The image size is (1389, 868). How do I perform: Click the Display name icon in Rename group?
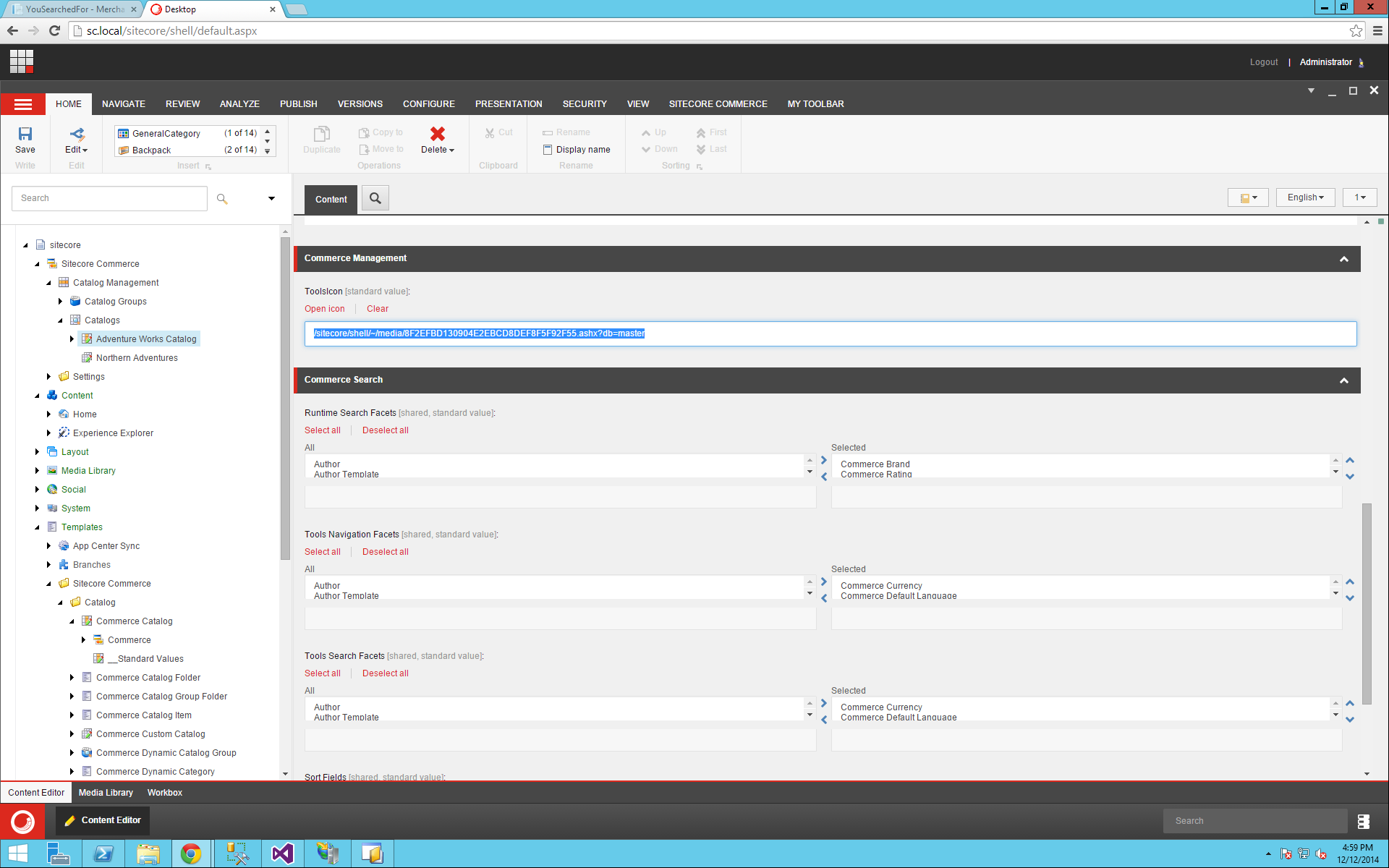point(548,149)
